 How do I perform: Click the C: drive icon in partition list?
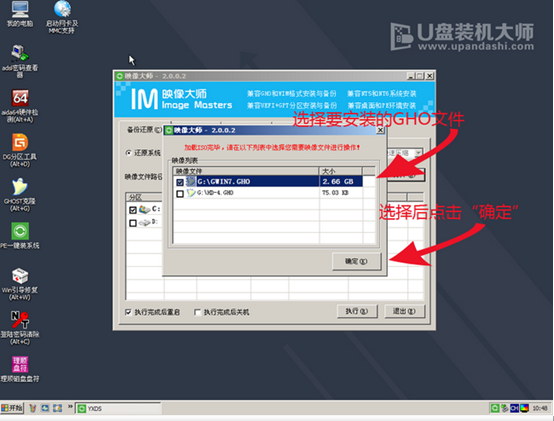click(x=144, y=209)
